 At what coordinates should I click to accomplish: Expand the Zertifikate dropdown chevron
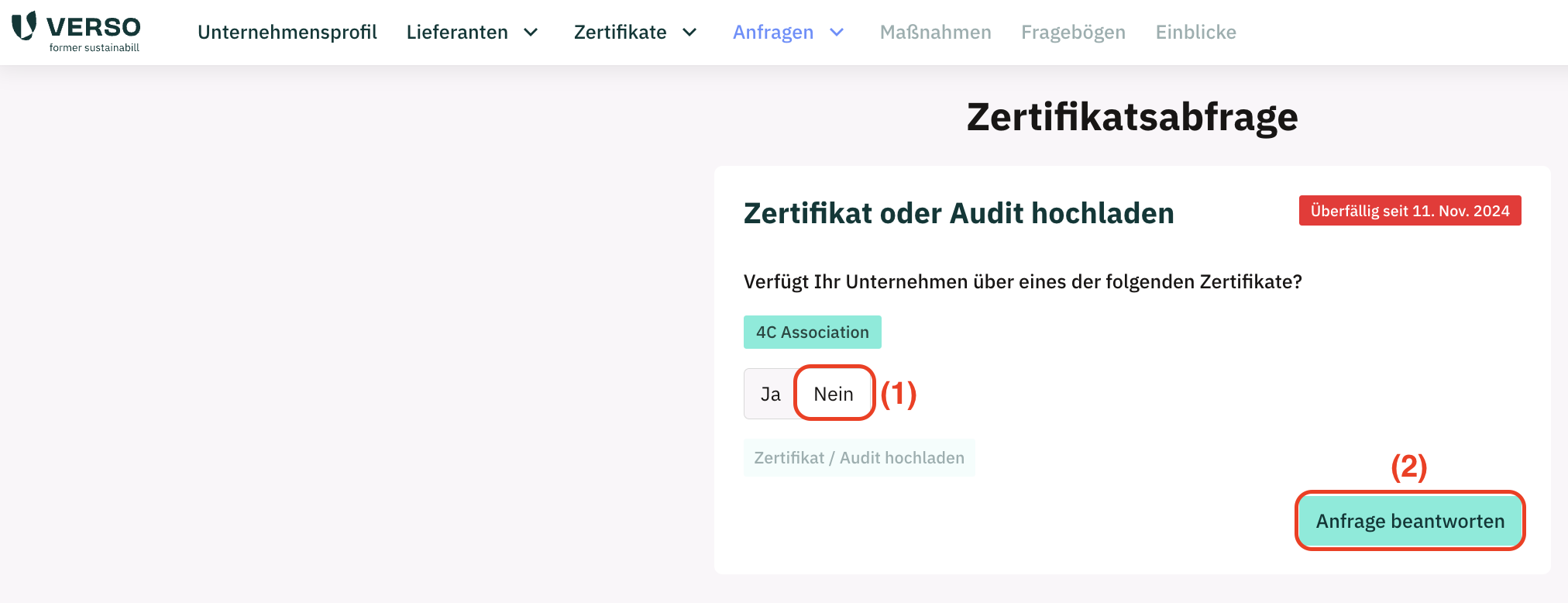689,33
